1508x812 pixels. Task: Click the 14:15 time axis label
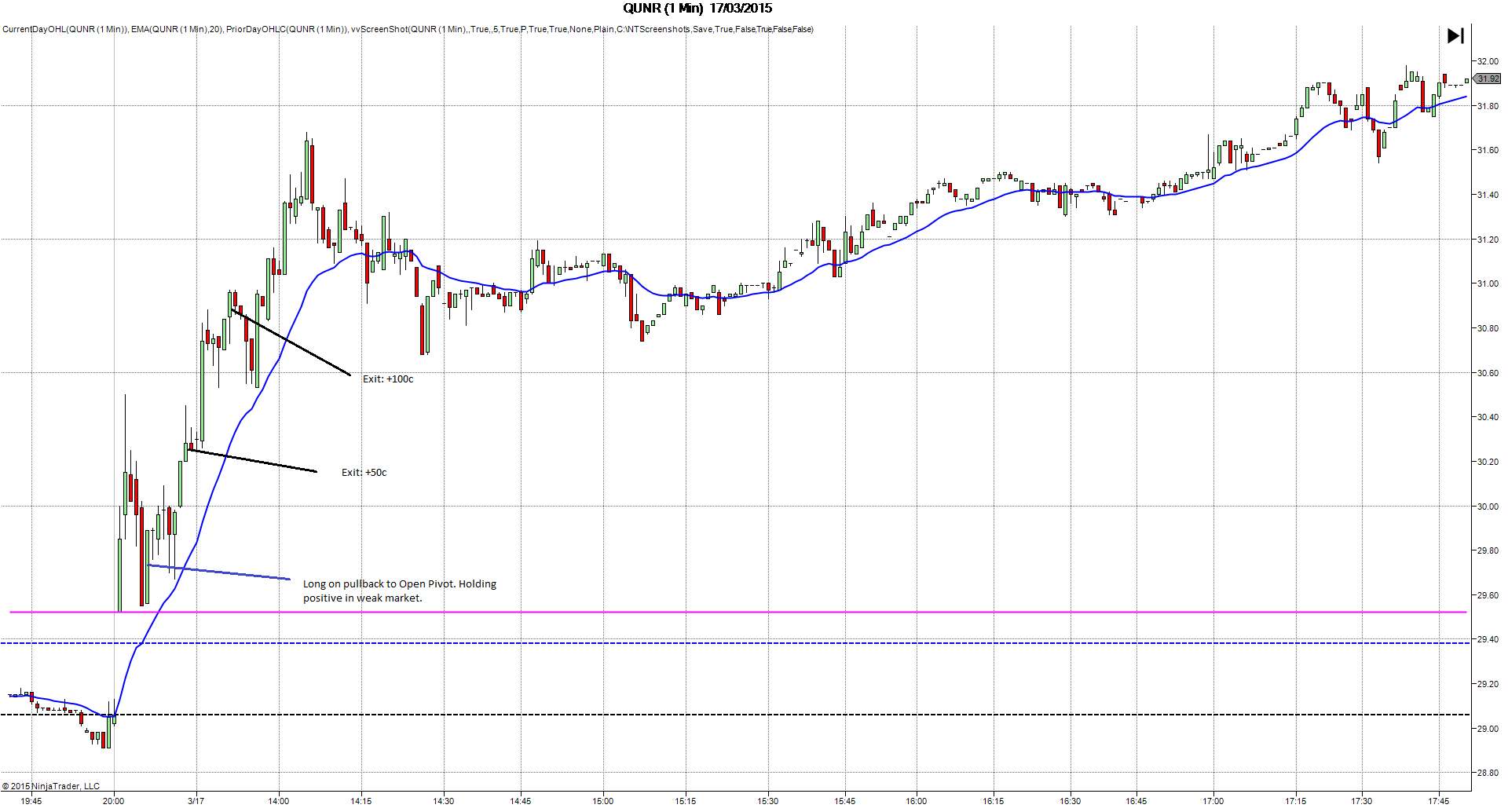point(361,801)
